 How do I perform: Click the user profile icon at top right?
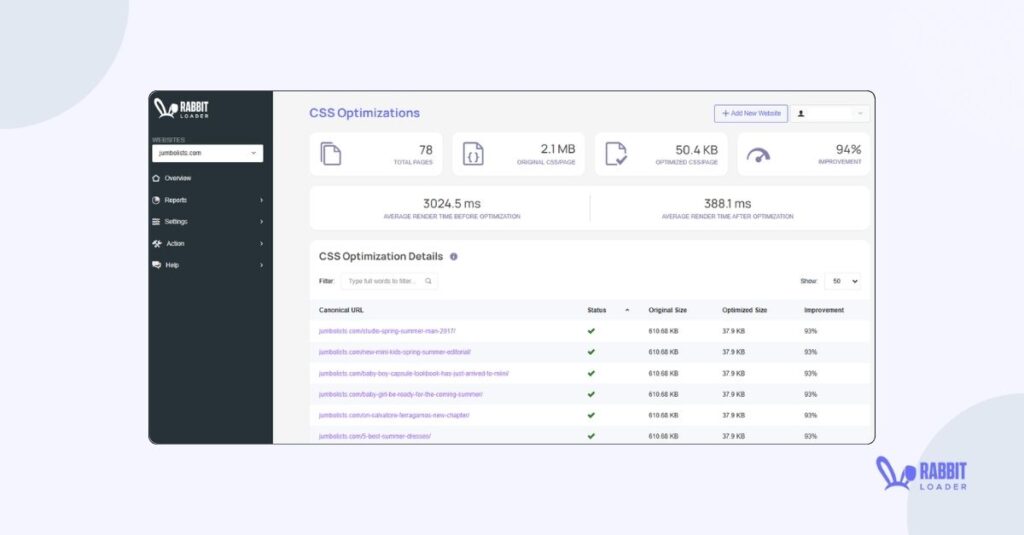click(x=801, y=114)
